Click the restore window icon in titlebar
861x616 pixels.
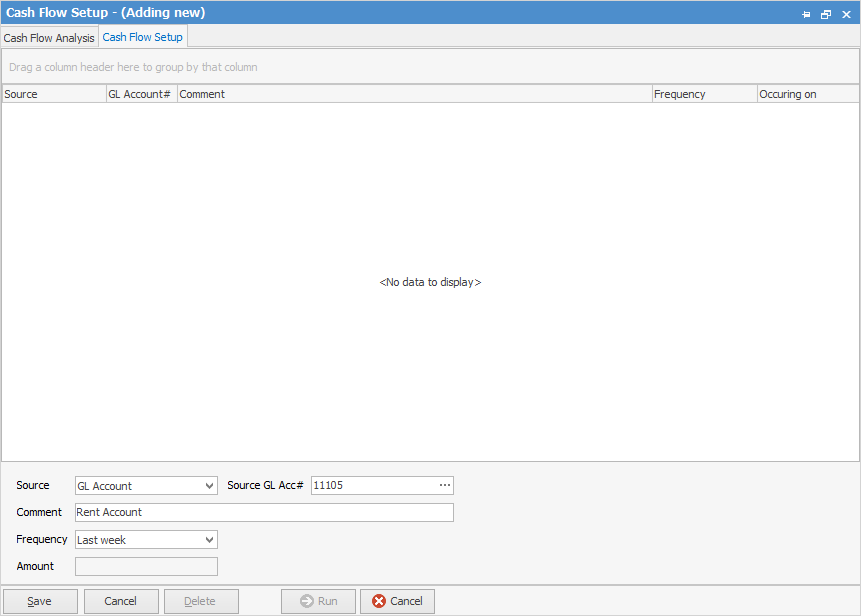click(x=825, y=14)
